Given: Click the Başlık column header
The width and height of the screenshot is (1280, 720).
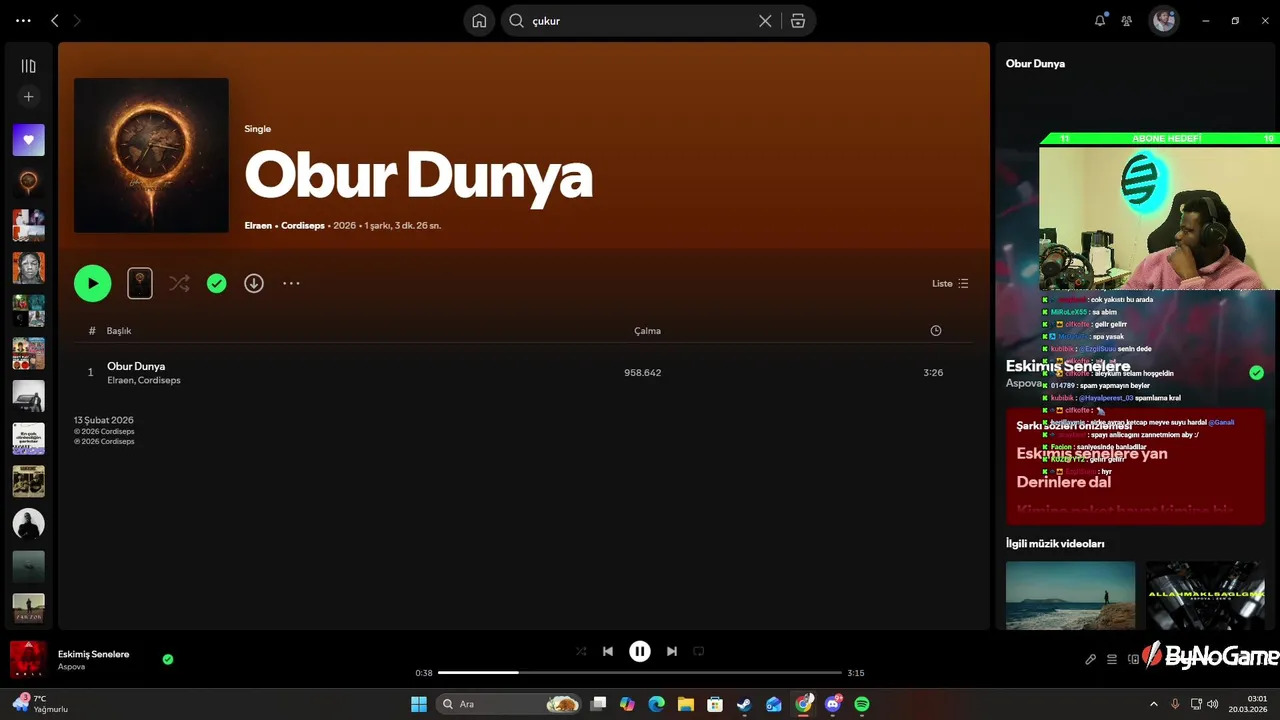Looking at the screenshot, I should (x=119, y=331).
